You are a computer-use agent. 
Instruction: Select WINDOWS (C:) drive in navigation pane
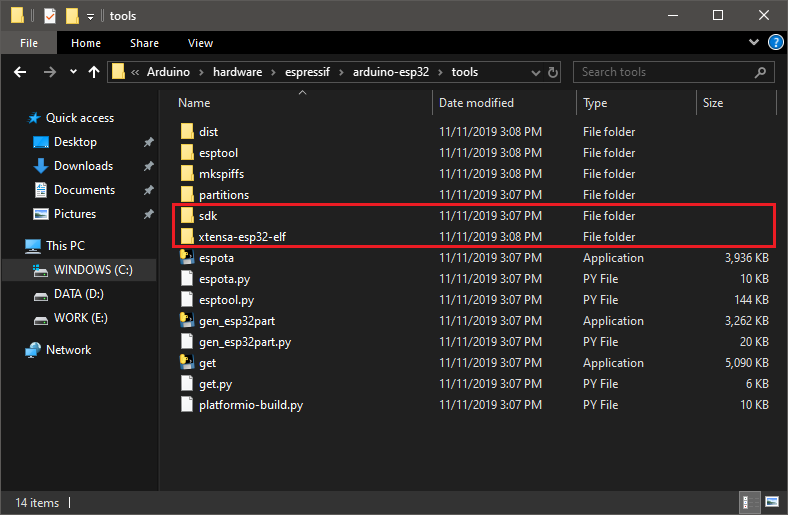click(92, 270)
